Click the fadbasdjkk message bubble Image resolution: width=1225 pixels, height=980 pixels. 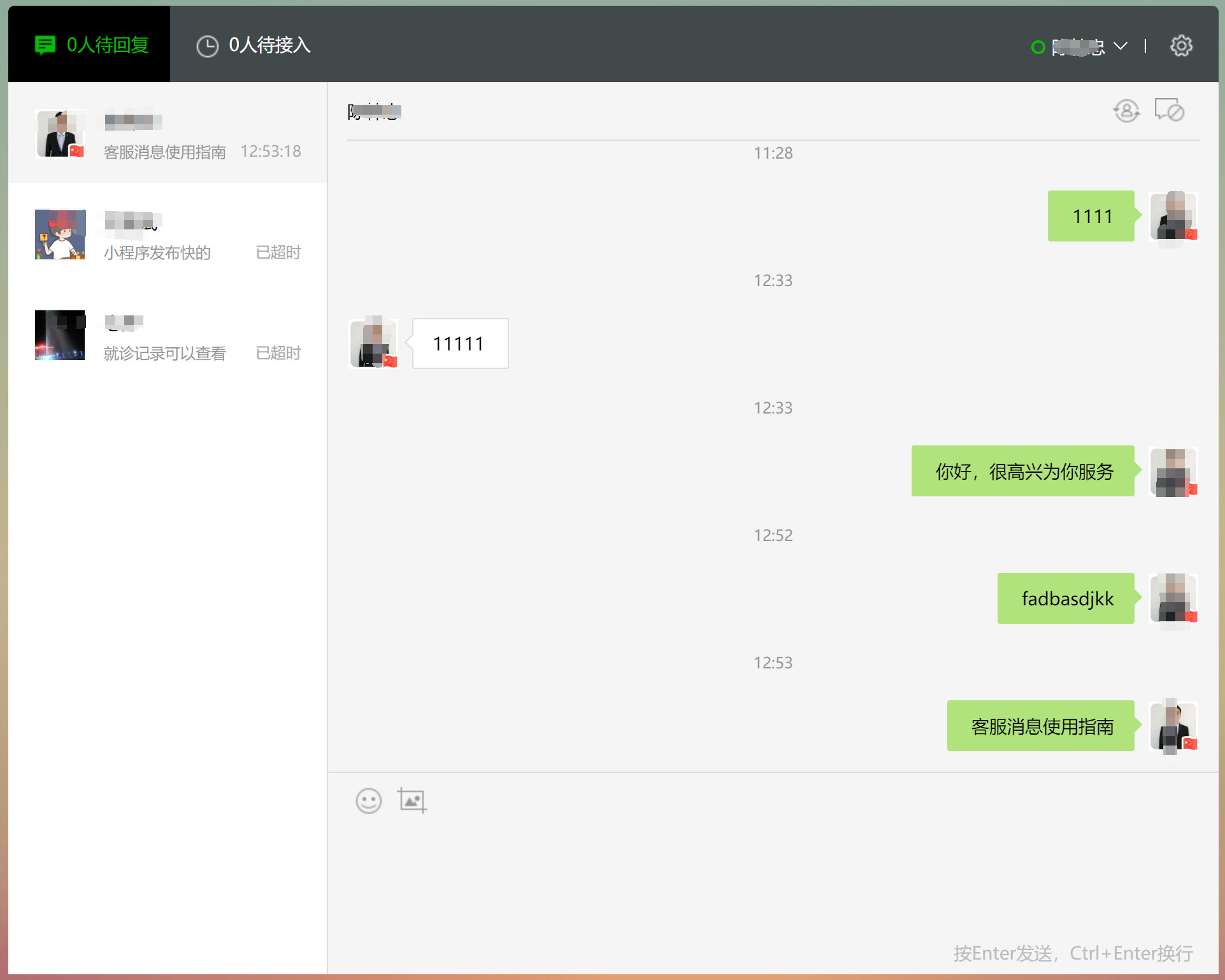[1066, 599]
